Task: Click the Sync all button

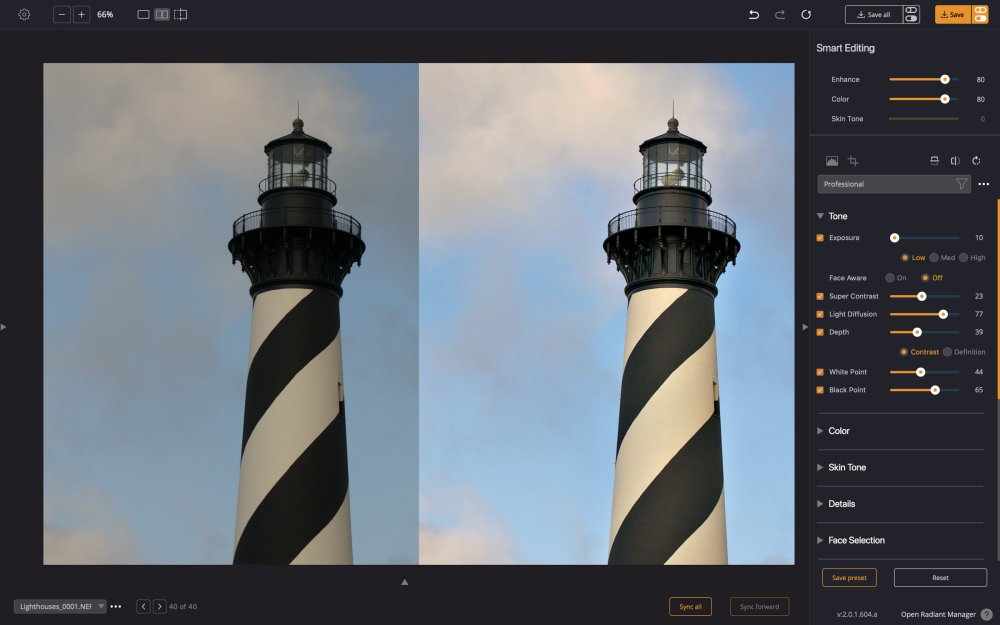Action: (690, 607)
